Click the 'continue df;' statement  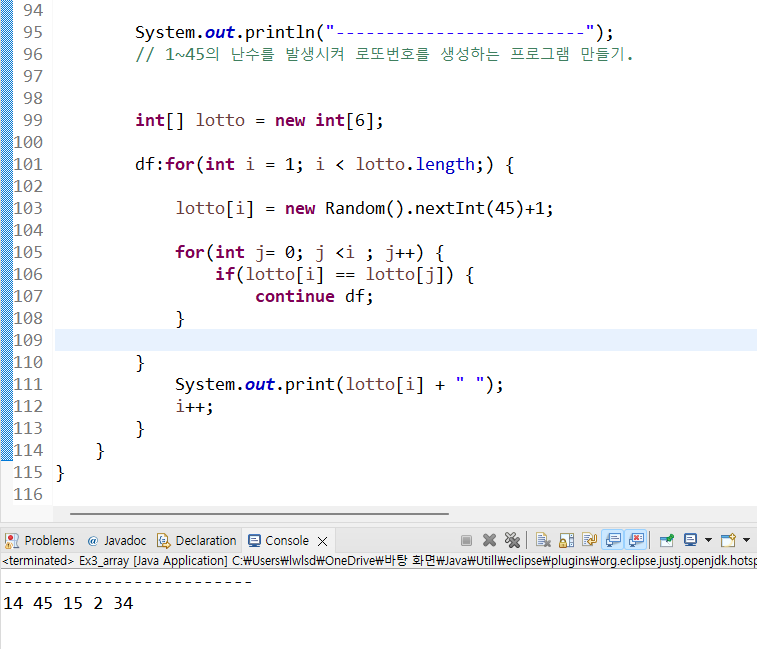[314, 296]
